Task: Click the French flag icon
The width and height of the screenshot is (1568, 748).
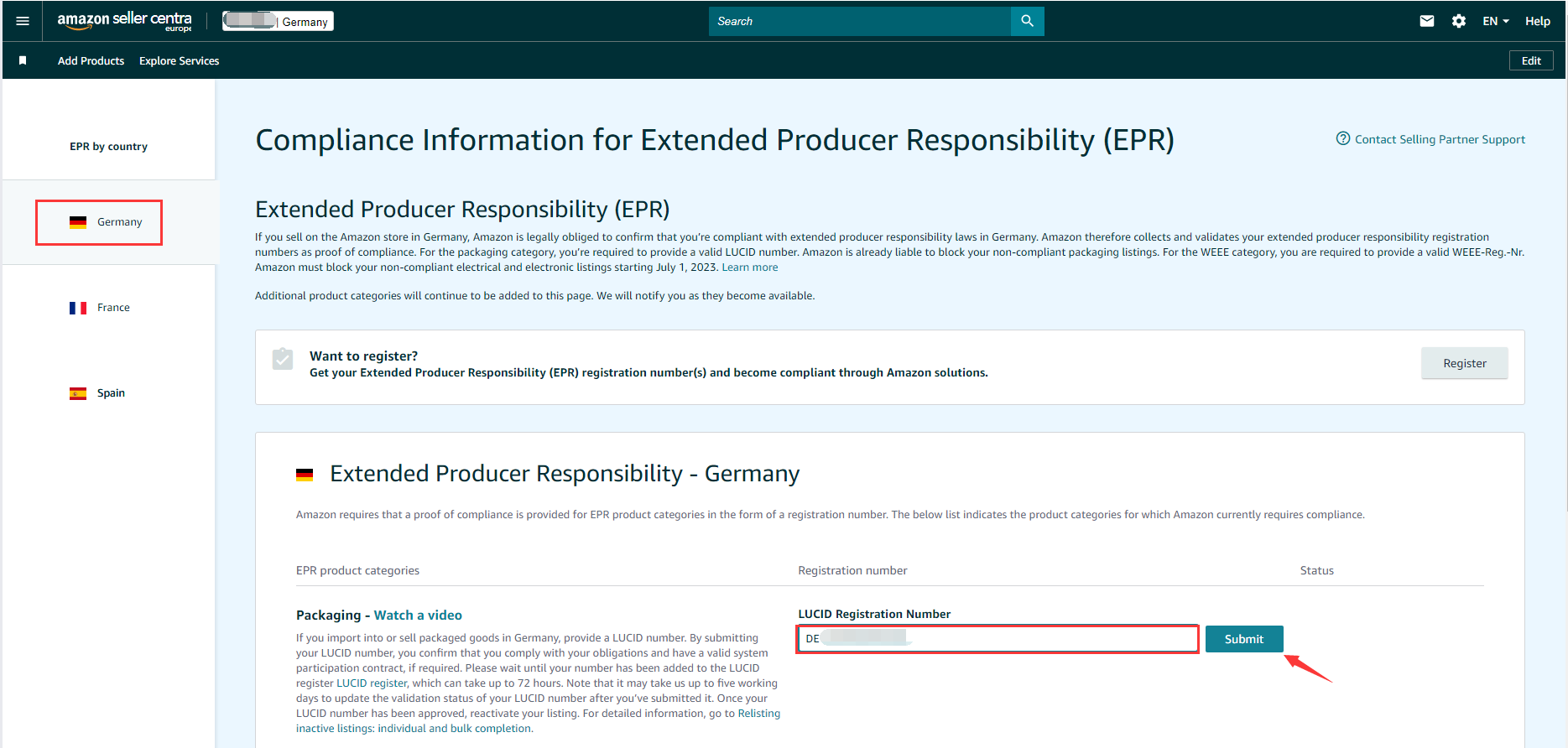Action: 78,308
